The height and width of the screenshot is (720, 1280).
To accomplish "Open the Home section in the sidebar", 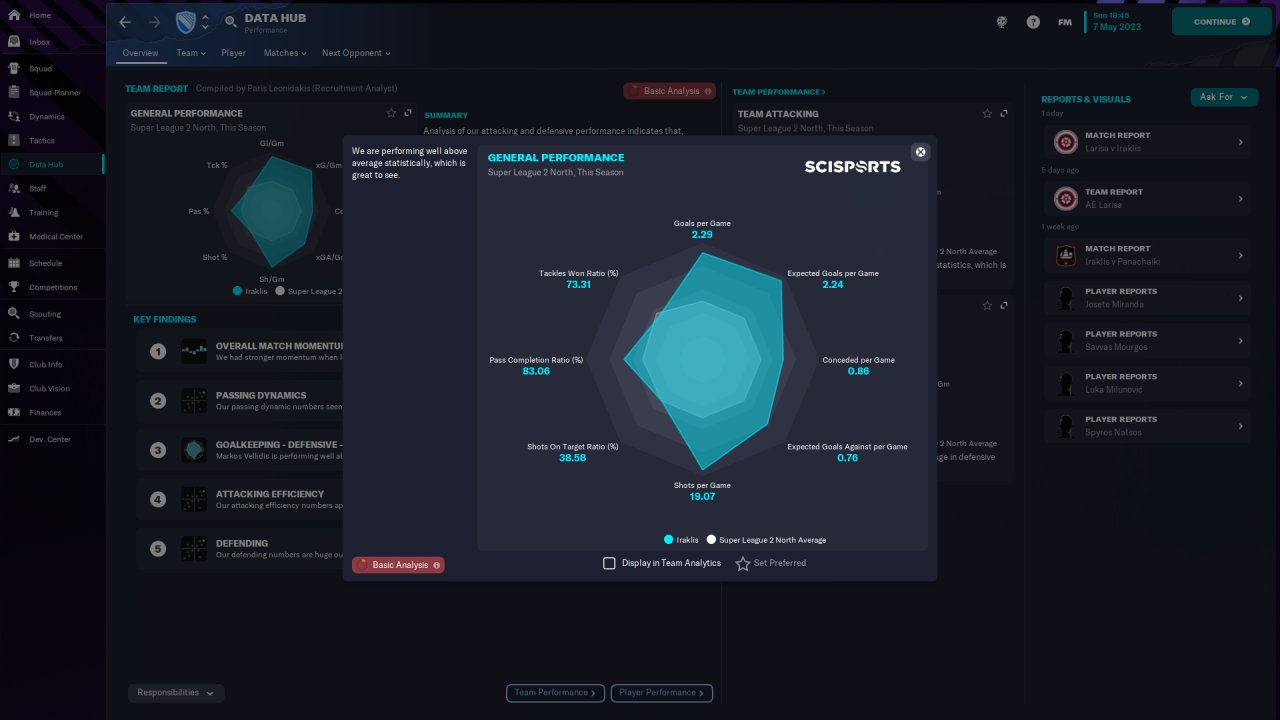I will [x=52, y=16].
